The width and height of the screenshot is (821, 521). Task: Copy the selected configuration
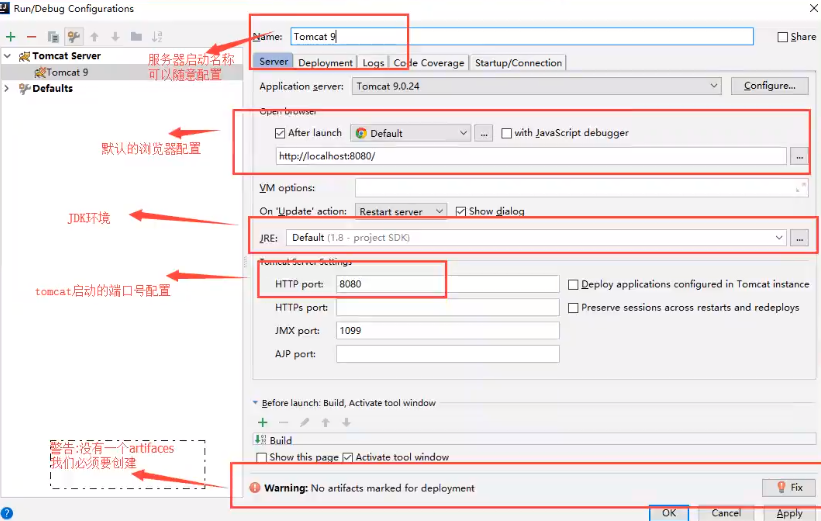[x=53, y=37]
